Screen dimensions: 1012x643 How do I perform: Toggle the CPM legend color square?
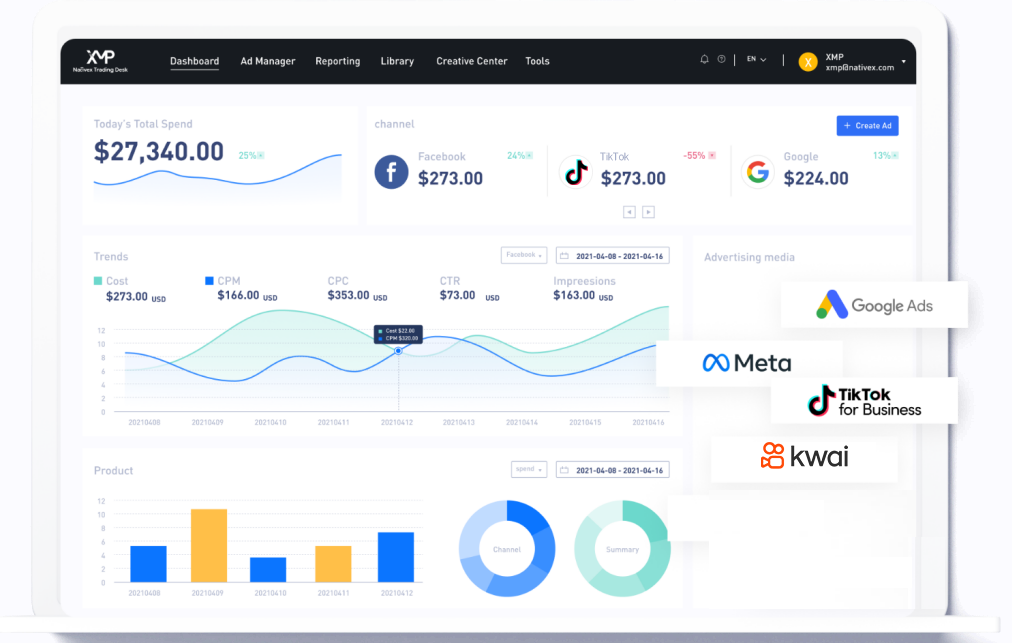click(x=209, y=281)
